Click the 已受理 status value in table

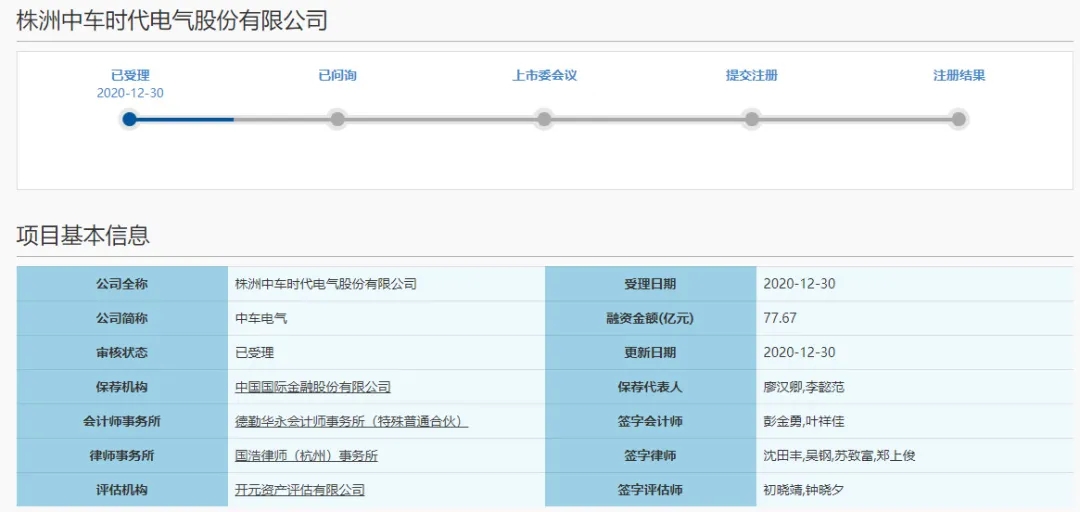pos(255,353)
